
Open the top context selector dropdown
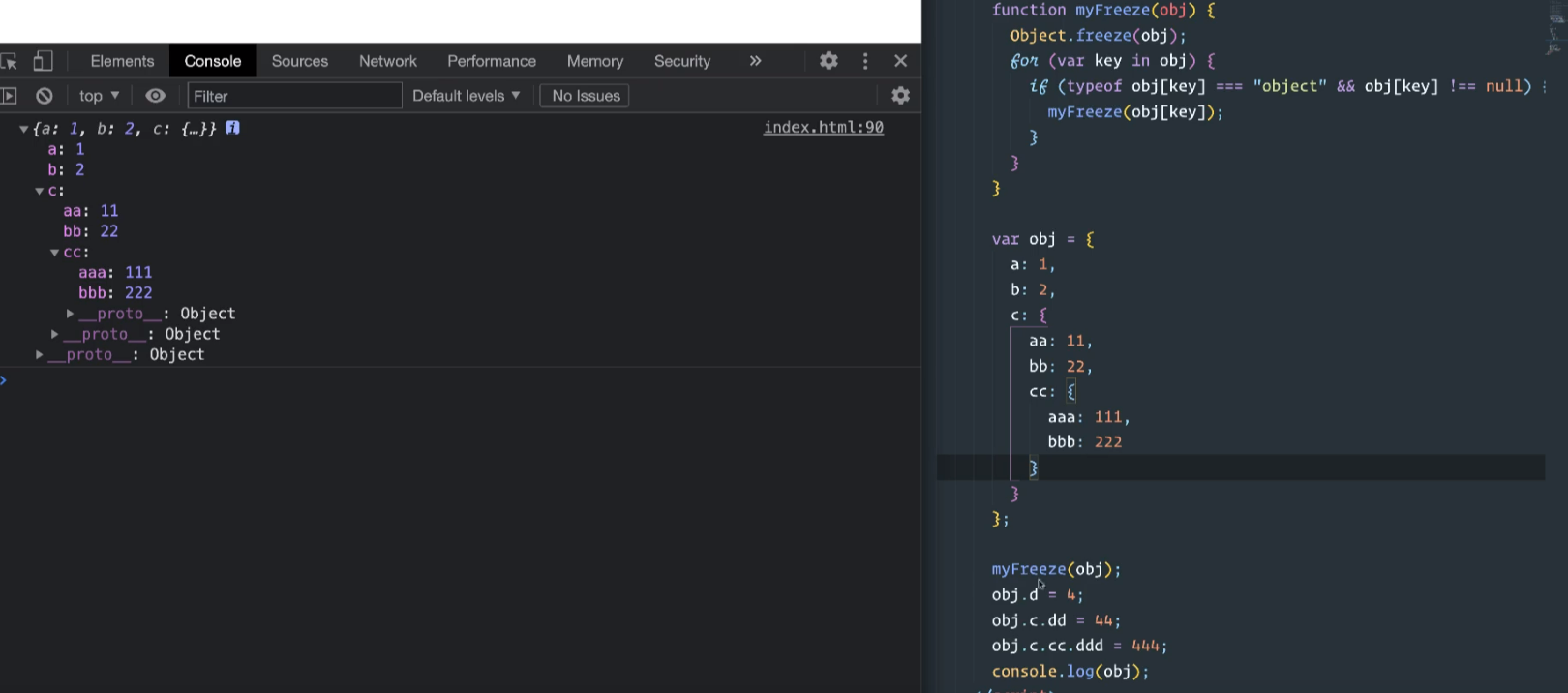click(99, 96)
